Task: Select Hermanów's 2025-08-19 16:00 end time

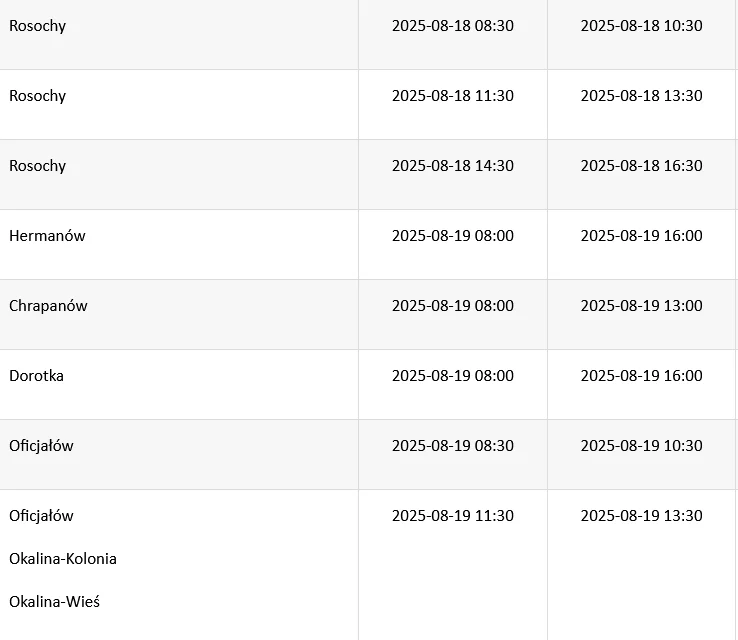Action: (641, 236)
